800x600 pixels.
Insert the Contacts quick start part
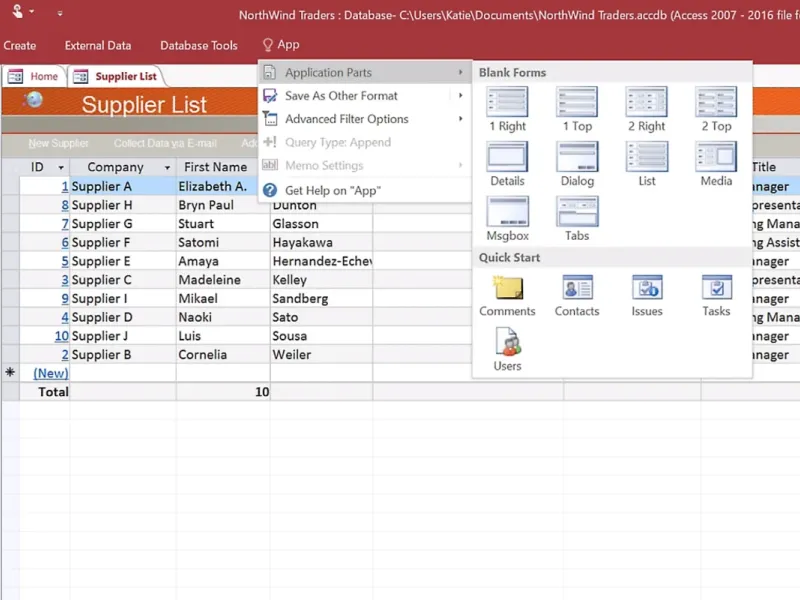pyautogui.click(x=577, y=296)
